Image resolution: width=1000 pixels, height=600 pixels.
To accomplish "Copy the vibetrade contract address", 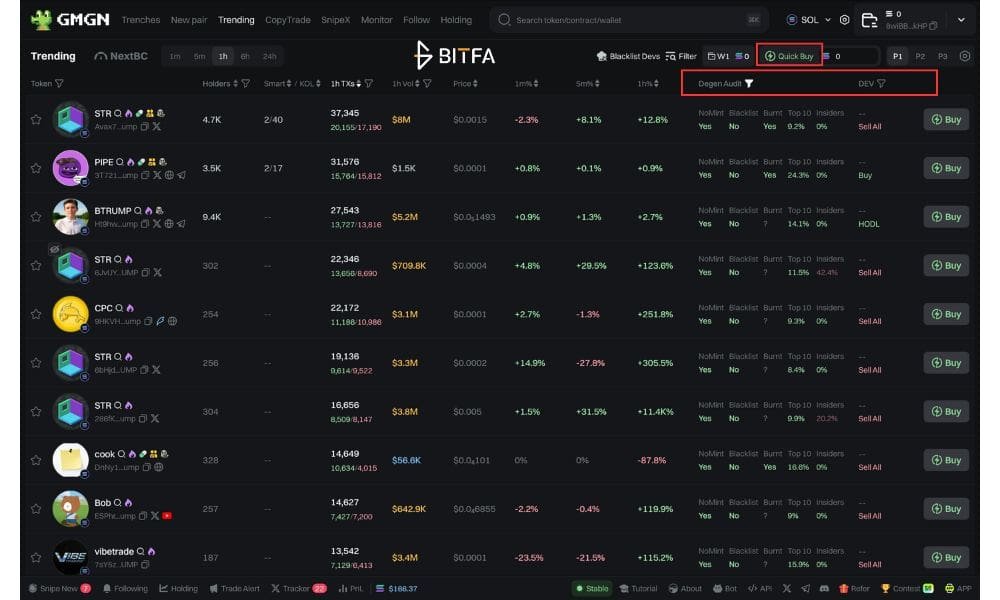I will (x=145, y=564).
